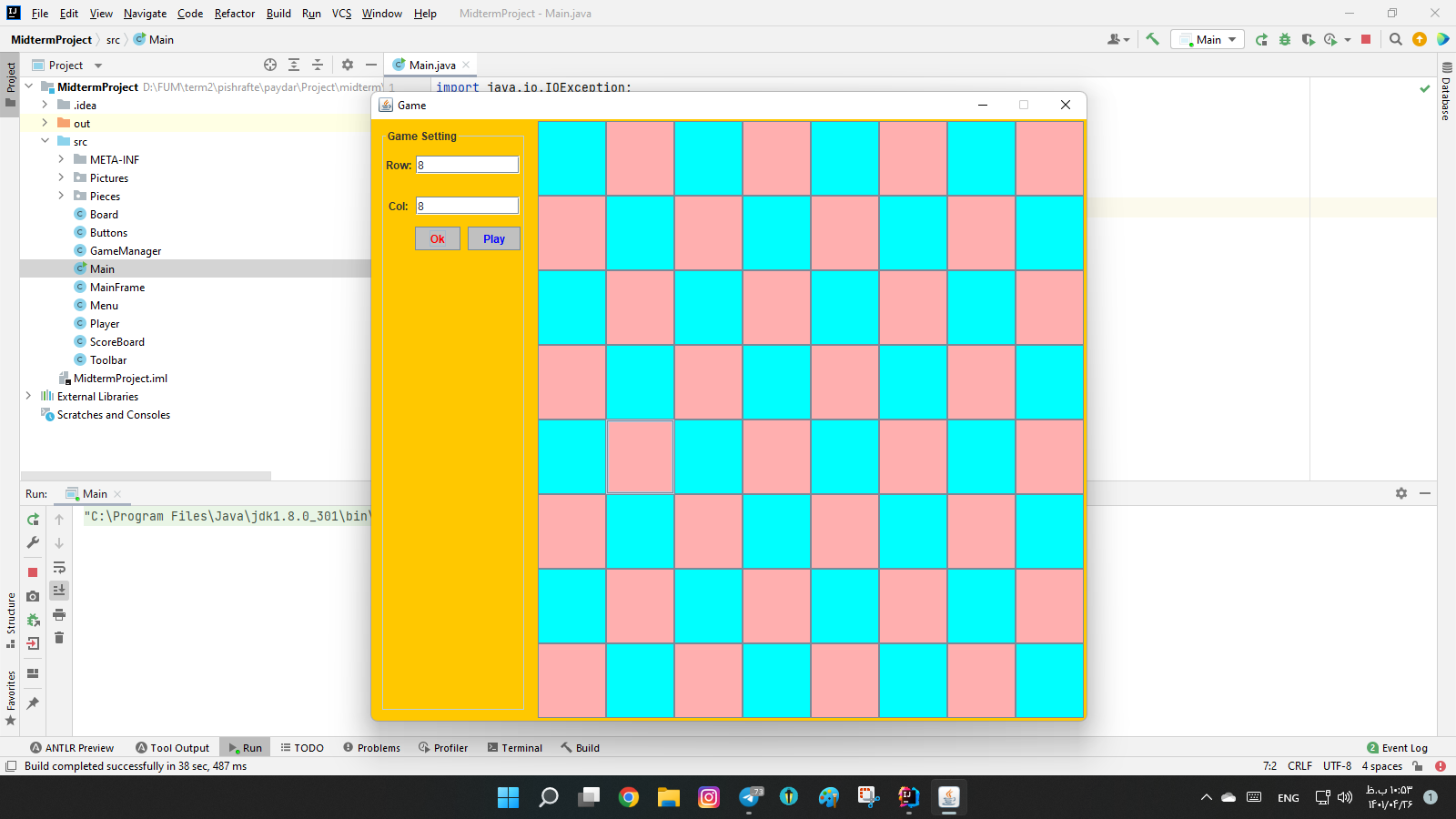This screenshot has height=819, width=1456.
Task: Debug the Main configuration using the bug icon
Action: 1284,39
